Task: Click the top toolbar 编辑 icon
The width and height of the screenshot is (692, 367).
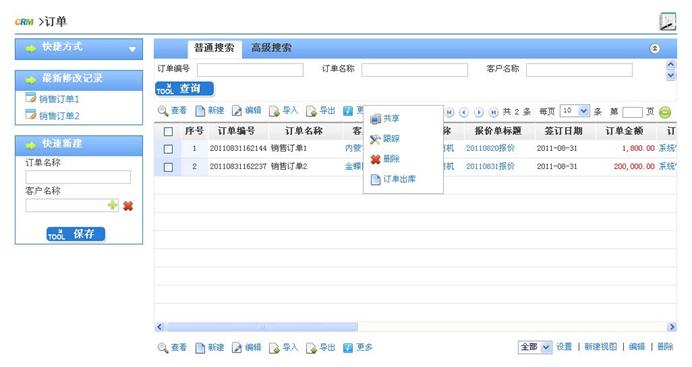Action: (237, 111)
